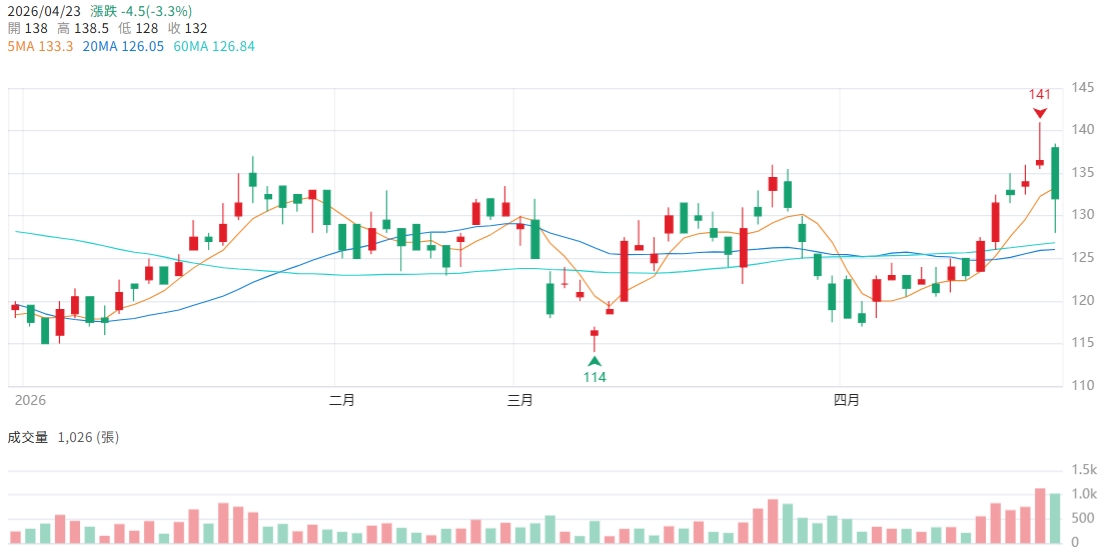The image size is (1113, 547).
Task: Click the 高 138.5 high price value
Action: 84,28
